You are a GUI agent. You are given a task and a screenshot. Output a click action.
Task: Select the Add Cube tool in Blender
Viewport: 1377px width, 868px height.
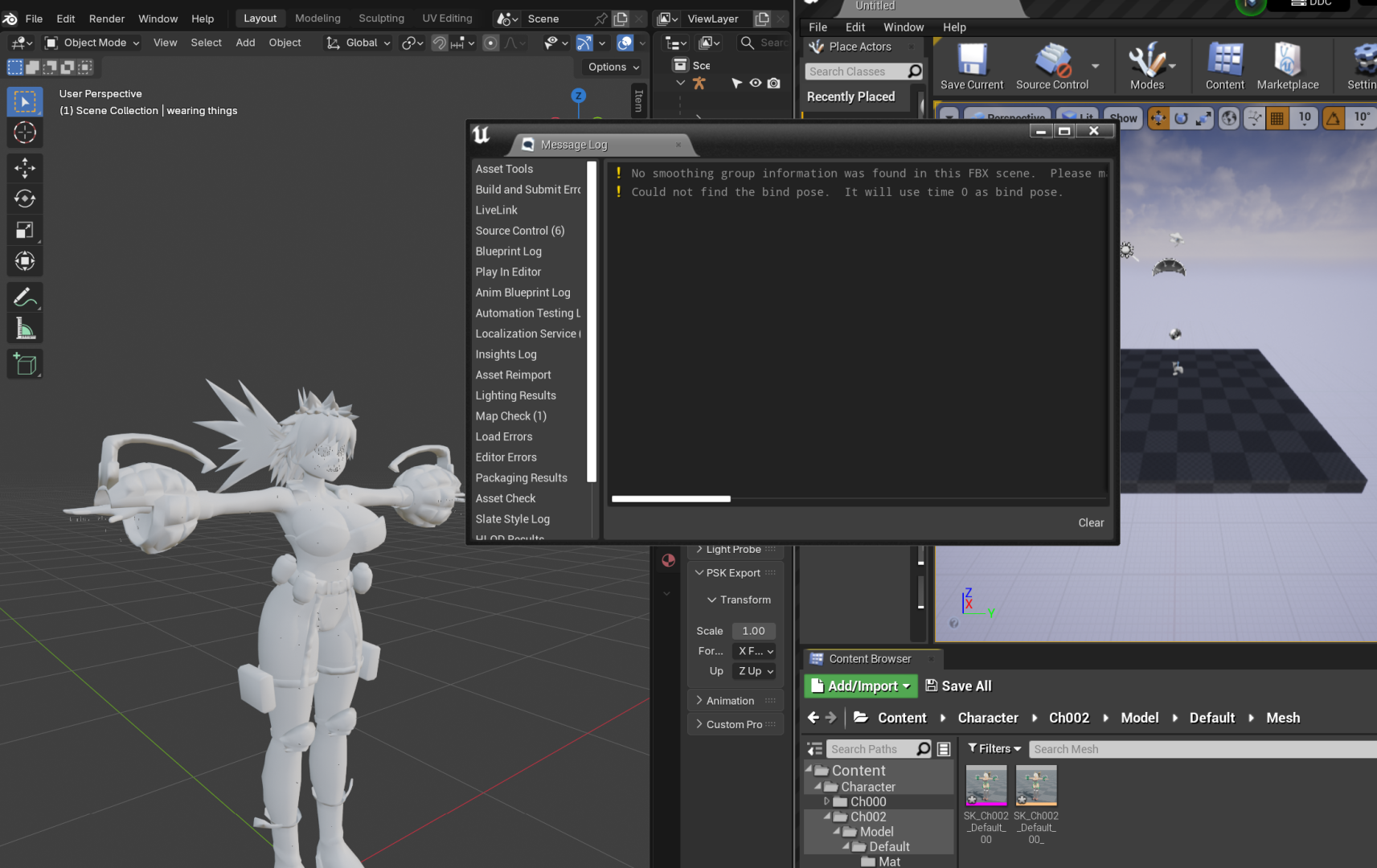pyautogui.click(x=25, y=364)
